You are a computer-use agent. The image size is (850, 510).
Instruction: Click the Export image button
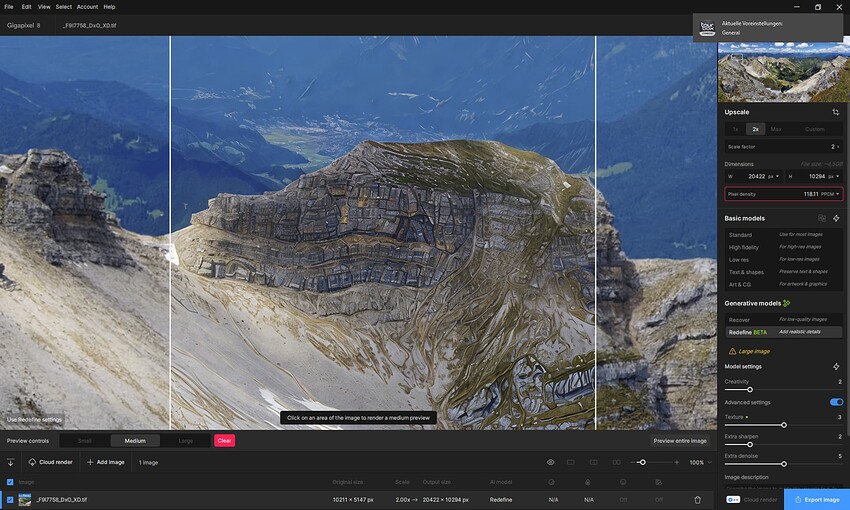coord(817,500)
